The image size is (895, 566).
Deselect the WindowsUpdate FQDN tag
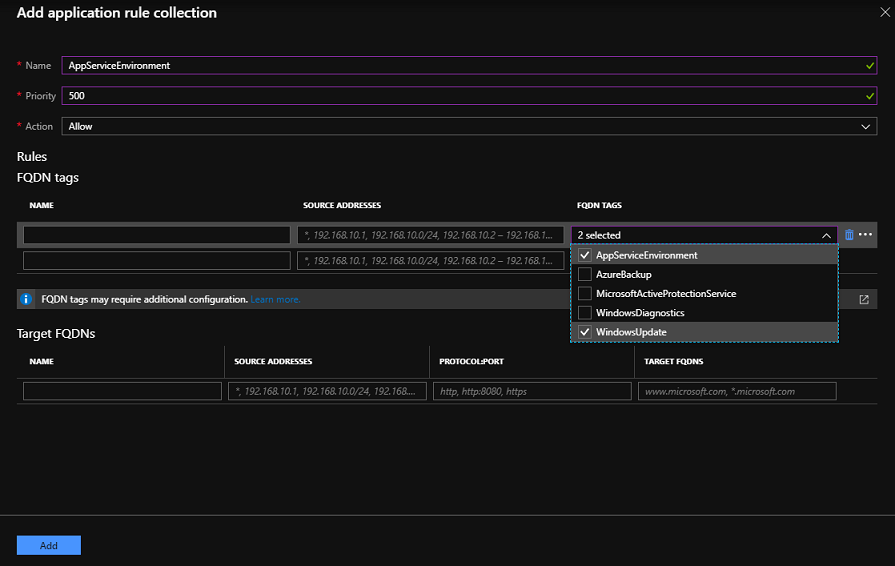click(585, 332)
